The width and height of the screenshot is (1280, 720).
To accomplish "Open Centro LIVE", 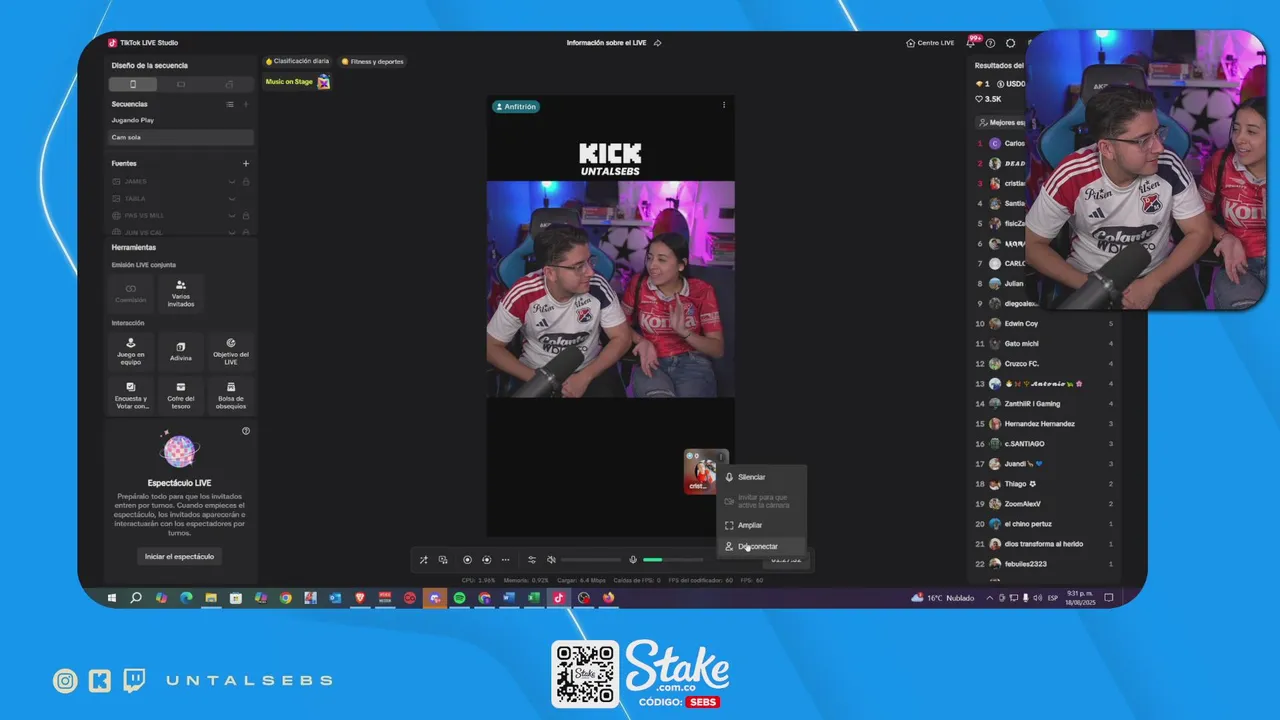I will coord(930,43).
